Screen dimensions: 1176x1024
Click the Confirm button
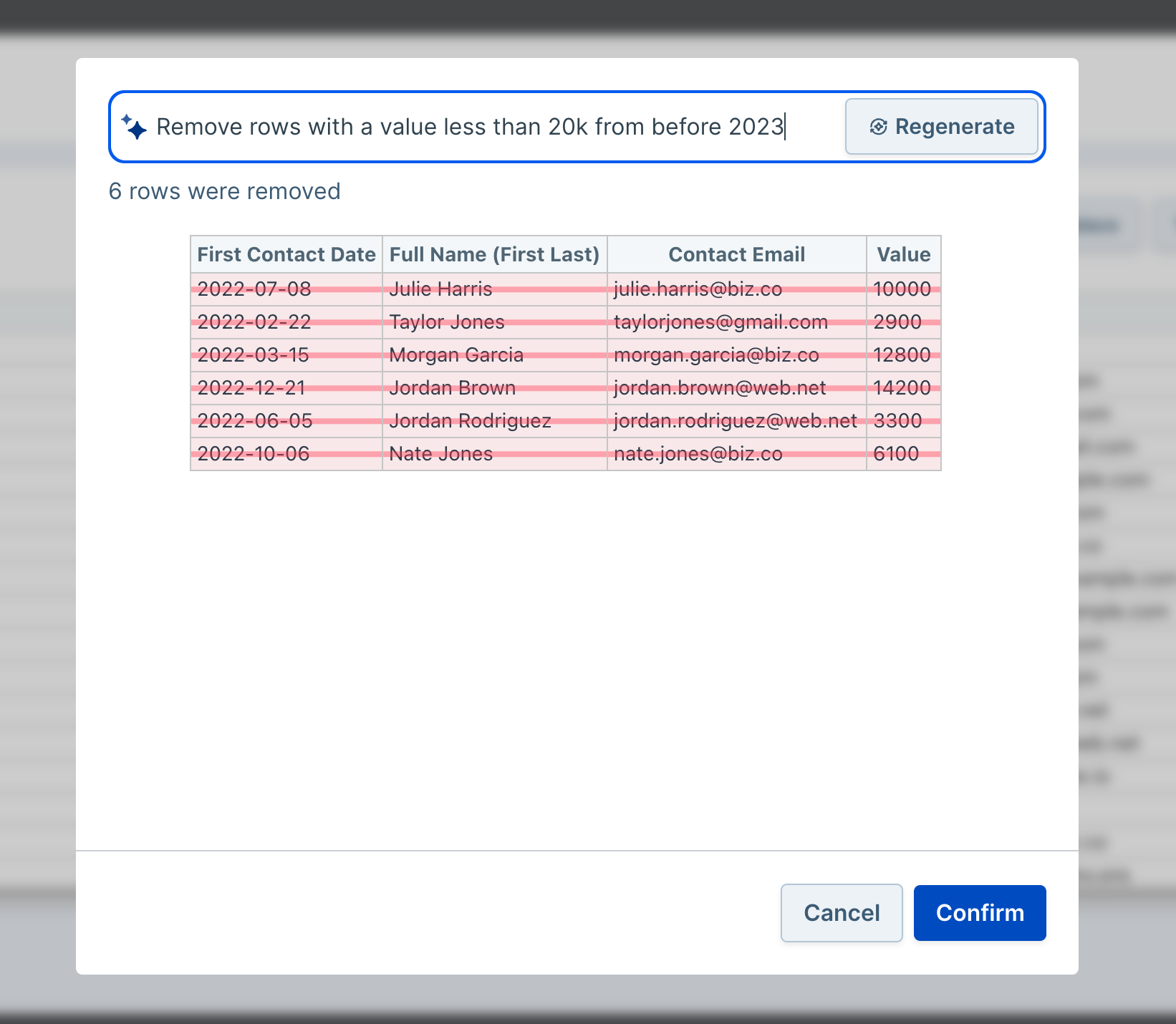[x=980, y=913]
